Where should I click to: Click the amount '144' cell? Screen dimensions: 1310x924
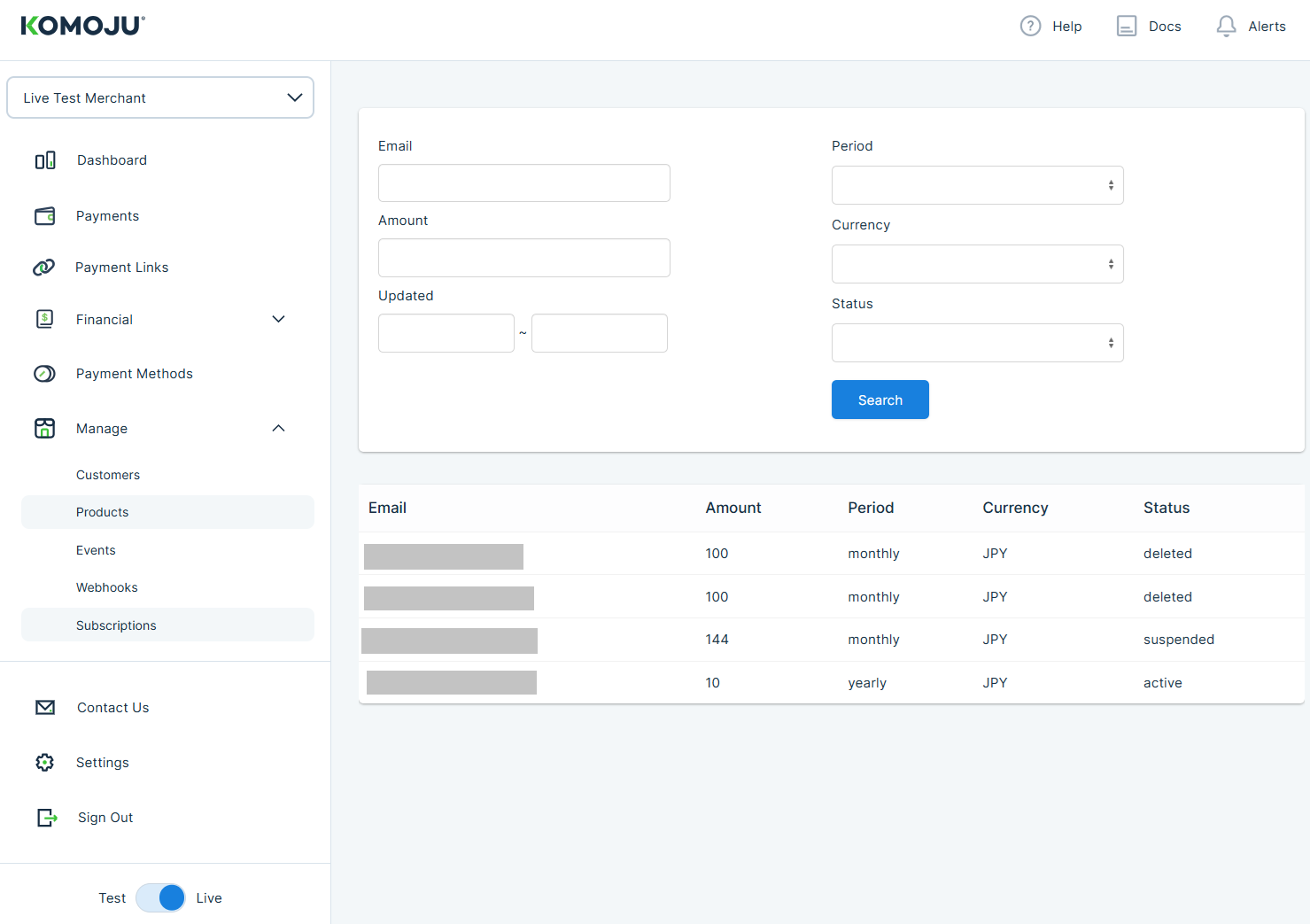pos(717,640)
